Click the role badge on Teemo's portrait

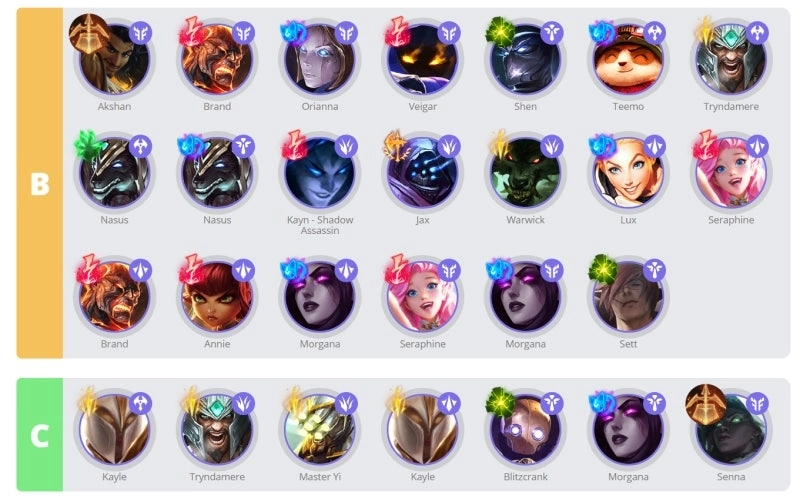pos(655,34)
